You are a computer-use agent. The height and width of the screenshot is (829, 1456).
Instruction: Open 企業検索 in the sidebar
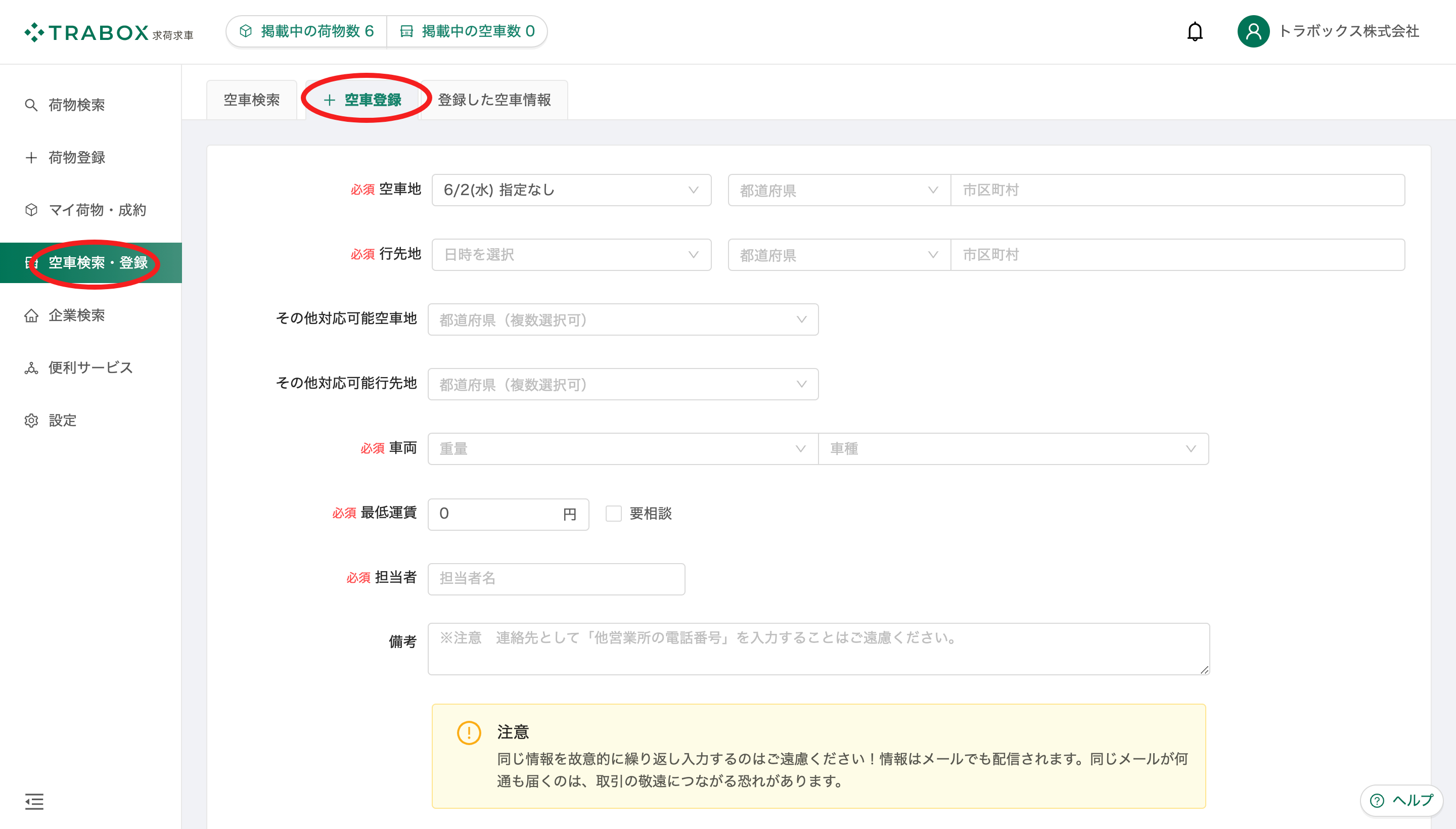click(x=90, y=315)
